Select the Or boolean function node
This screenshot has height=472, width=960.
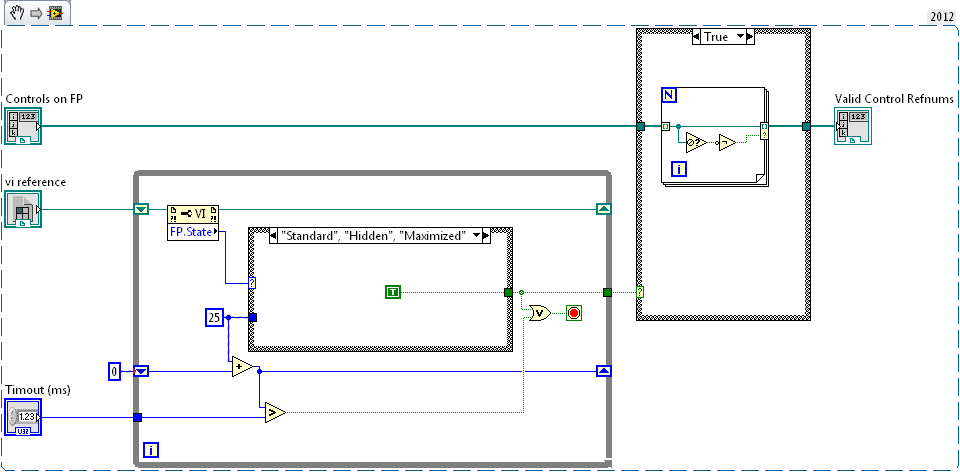click(x=541, y=312)
